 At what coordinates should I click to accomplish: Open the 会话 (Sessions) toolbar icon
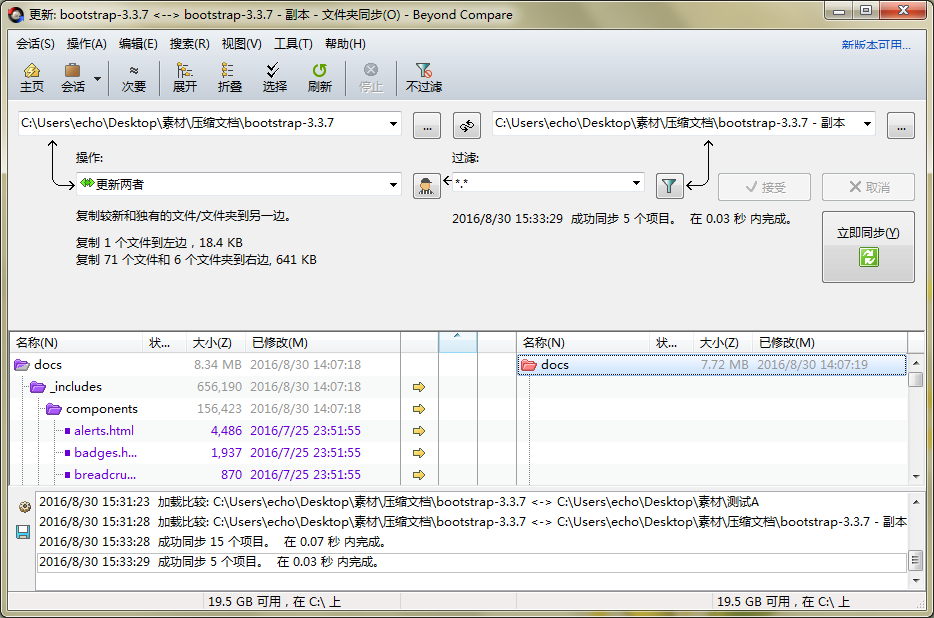[74, 77]
